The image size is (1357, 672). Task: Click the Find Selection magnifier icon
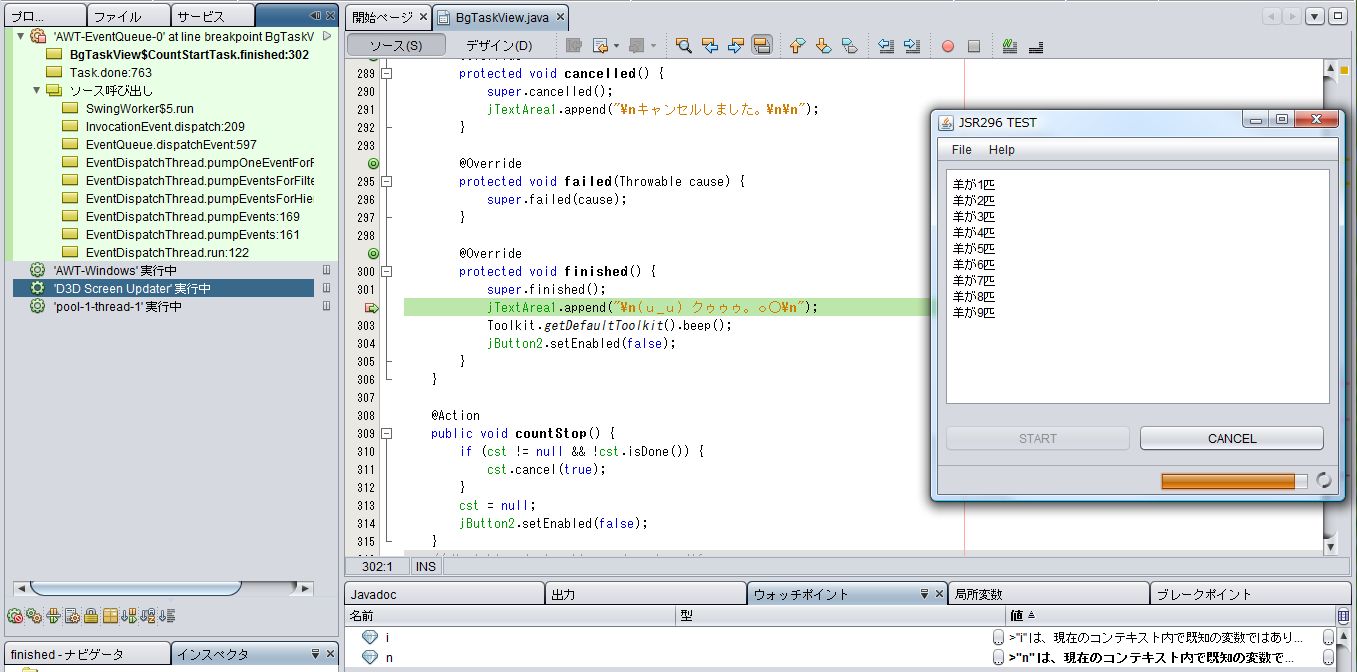[684, 46]
